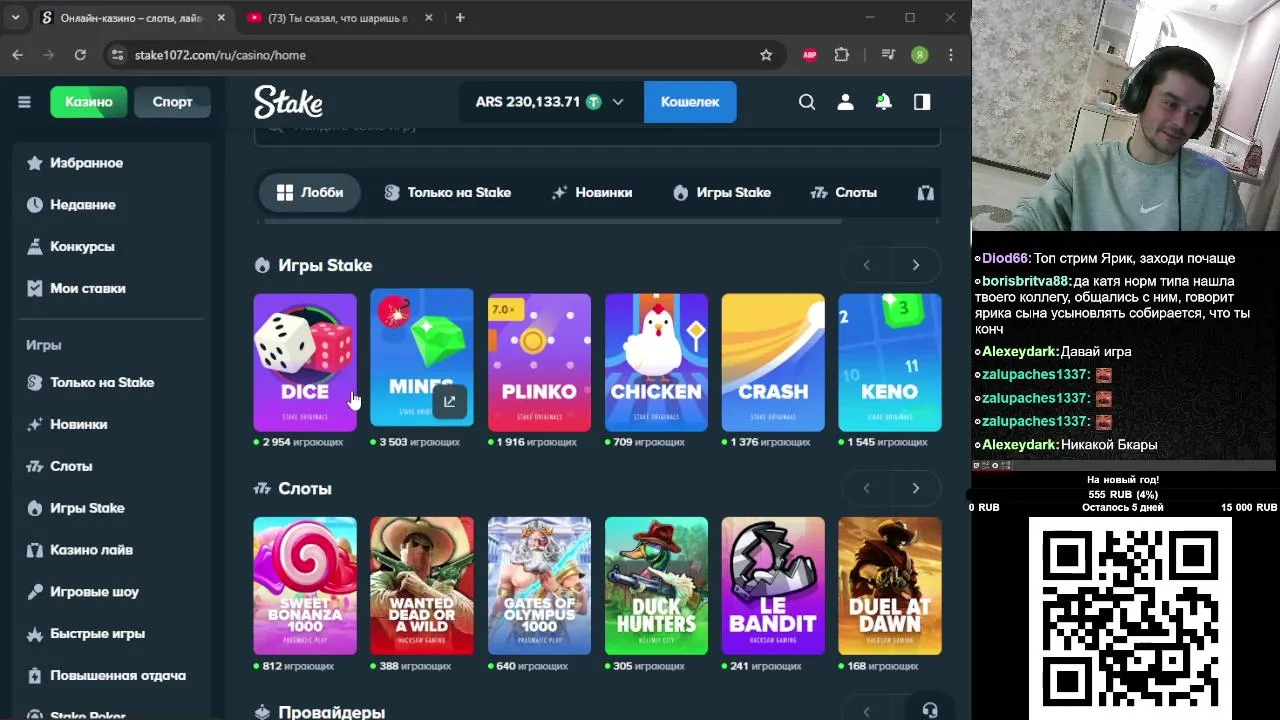Close the YouTube browser tab

(x=429, y=18)
